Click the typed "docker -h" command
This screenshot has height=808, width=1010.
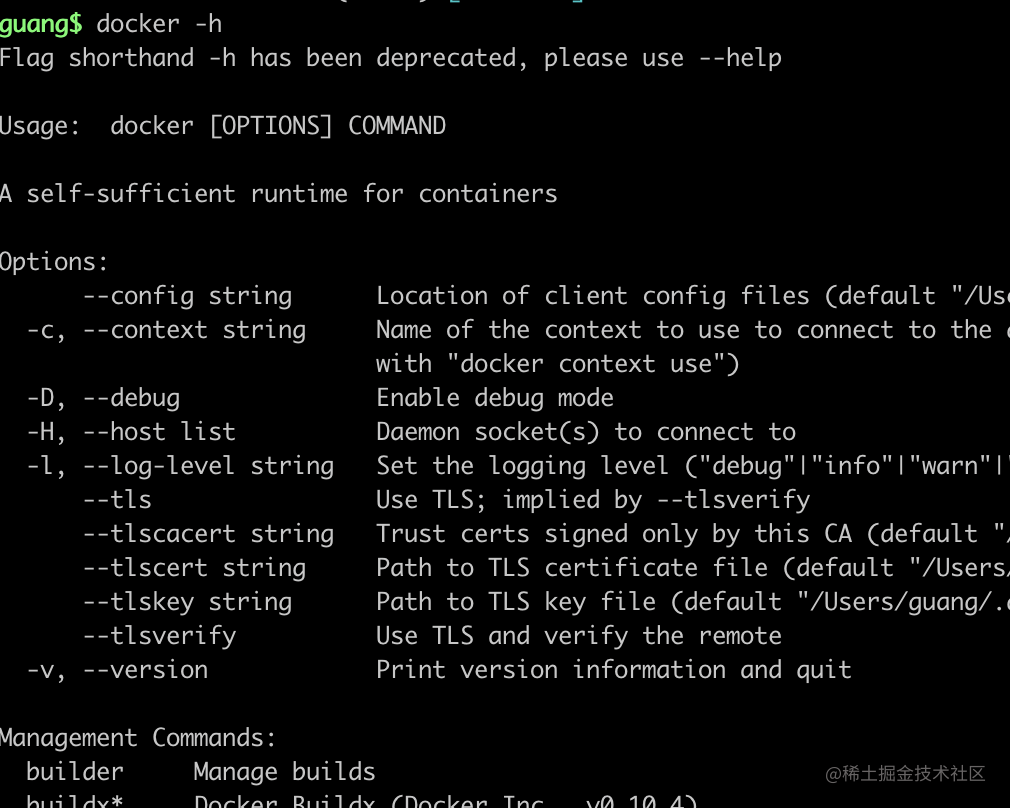(x=159, y=24)
